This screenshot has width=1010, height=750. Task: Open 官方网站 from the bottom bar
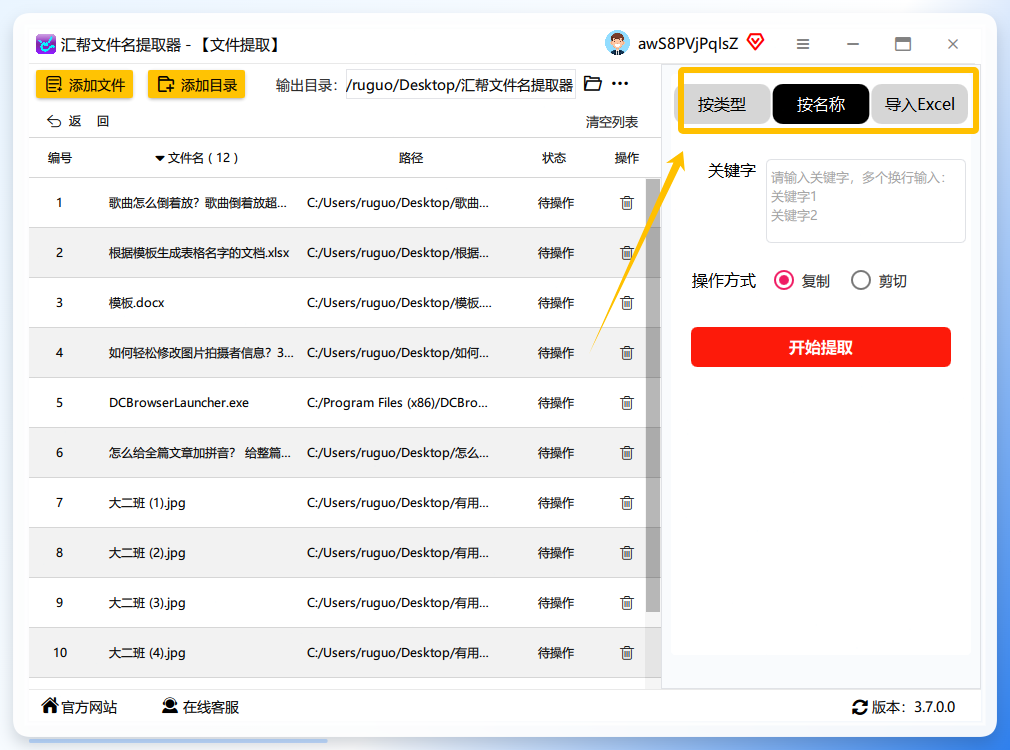pyautogui.click(x=79, y=707)
